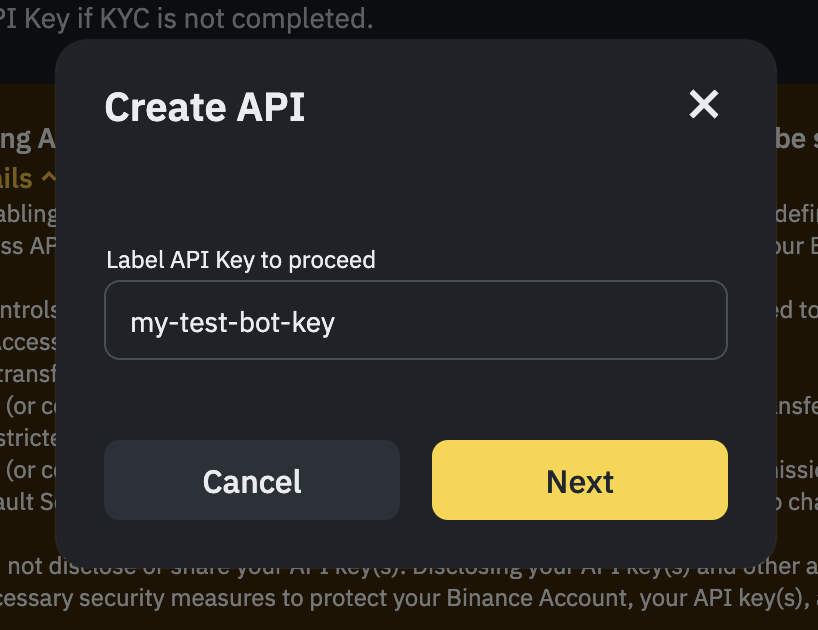Click the Label API Key to proceed text
Image resolution: width=818 pixels, height=630 pixels.
(x=240, y=260)
